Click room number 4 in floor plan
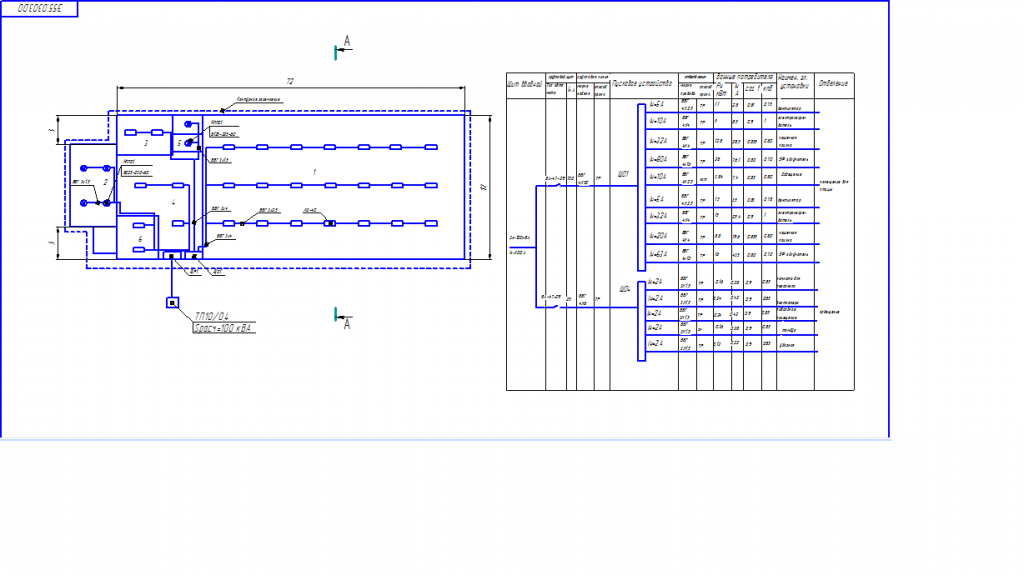The image size is (1024, 575). [174, 202]
